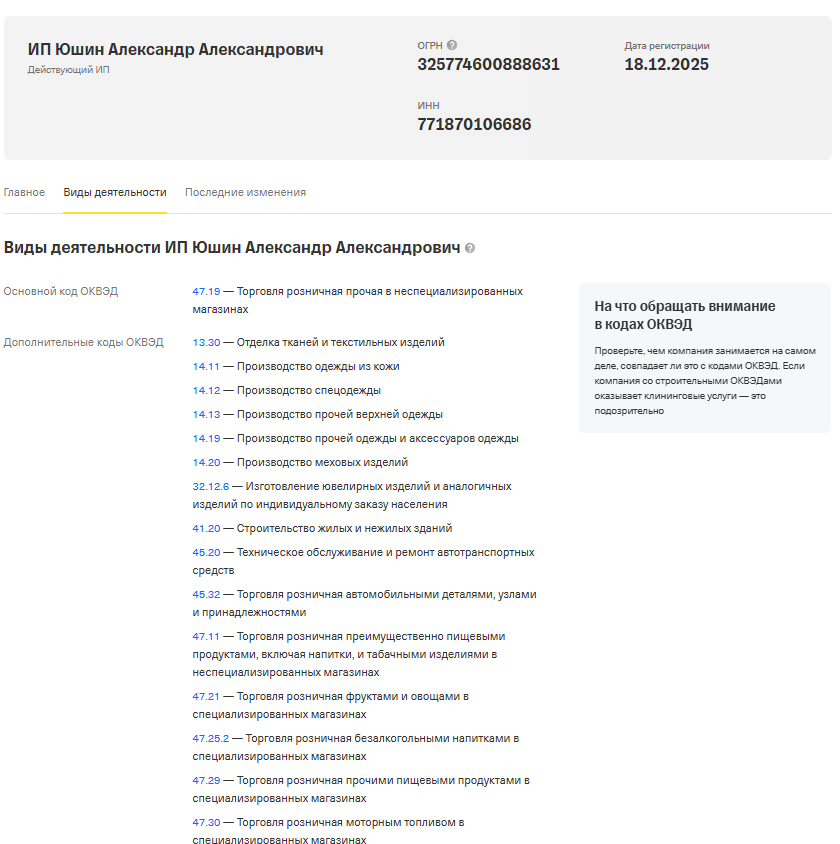Open the 47.30 моторным топливом code

pyautogui.click(x=206, y=822)
